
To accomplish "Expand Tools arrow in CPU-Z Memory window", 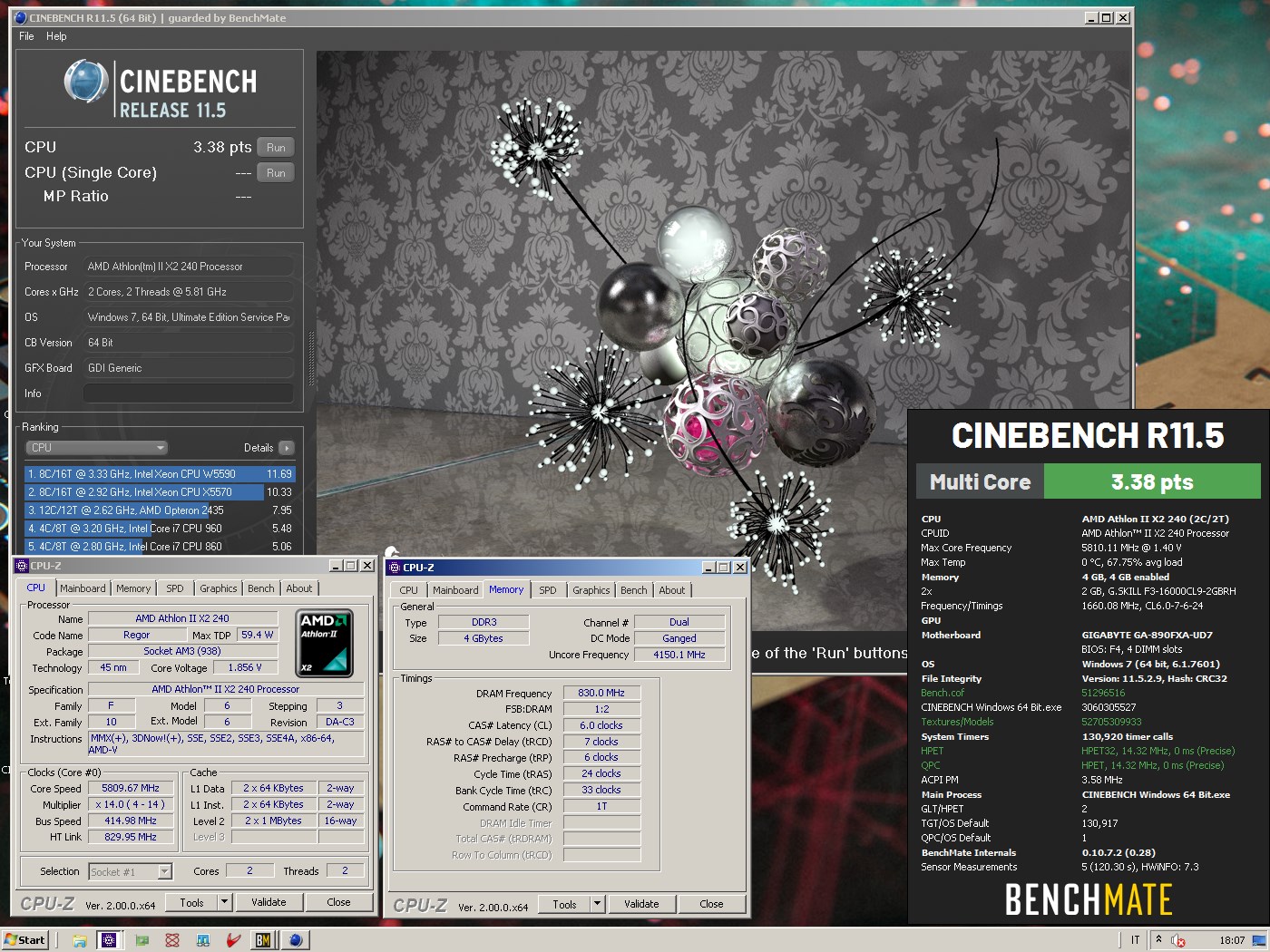I will click(597, 904).
